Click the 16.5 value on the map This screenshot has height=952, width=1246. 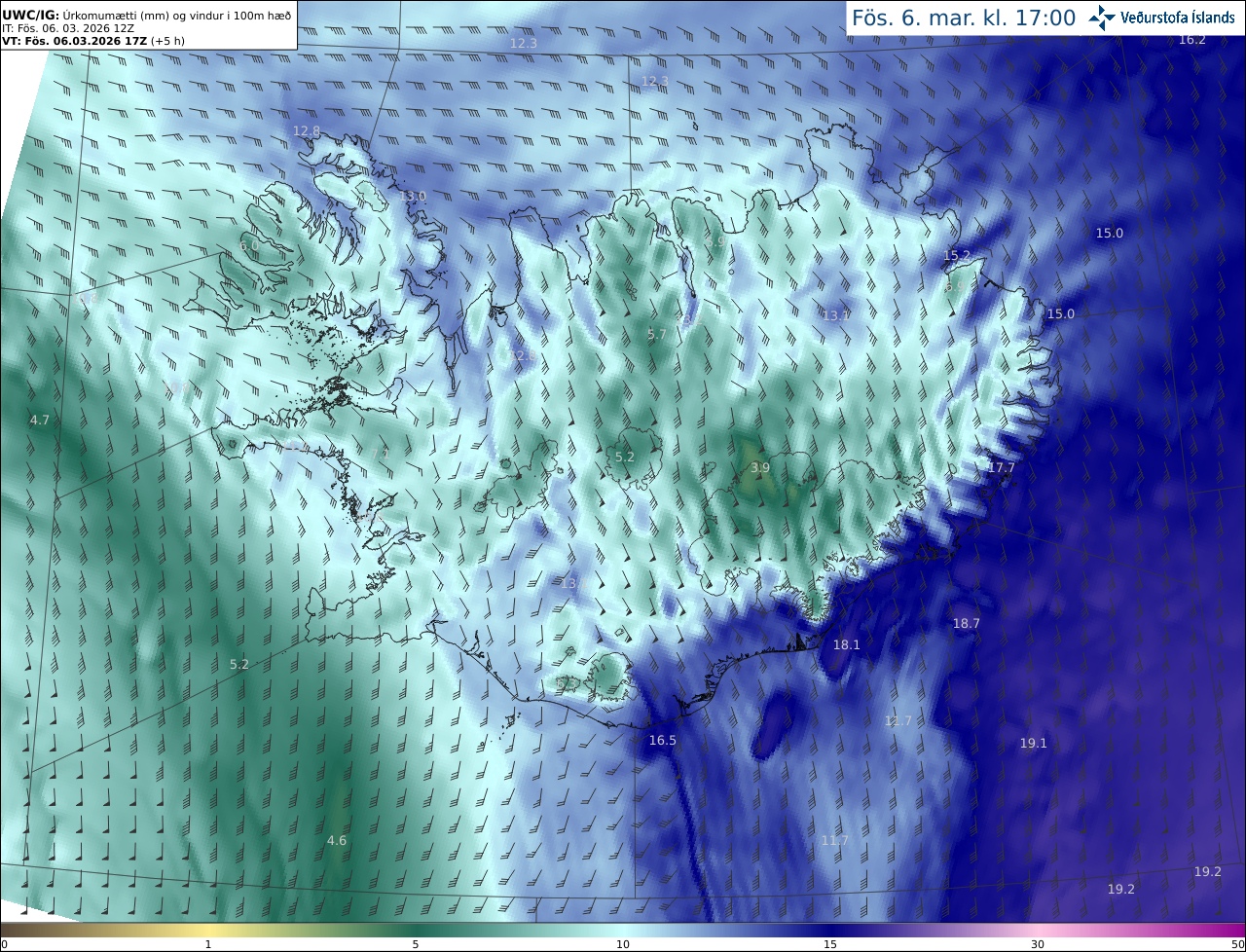(x=663, y=740)
